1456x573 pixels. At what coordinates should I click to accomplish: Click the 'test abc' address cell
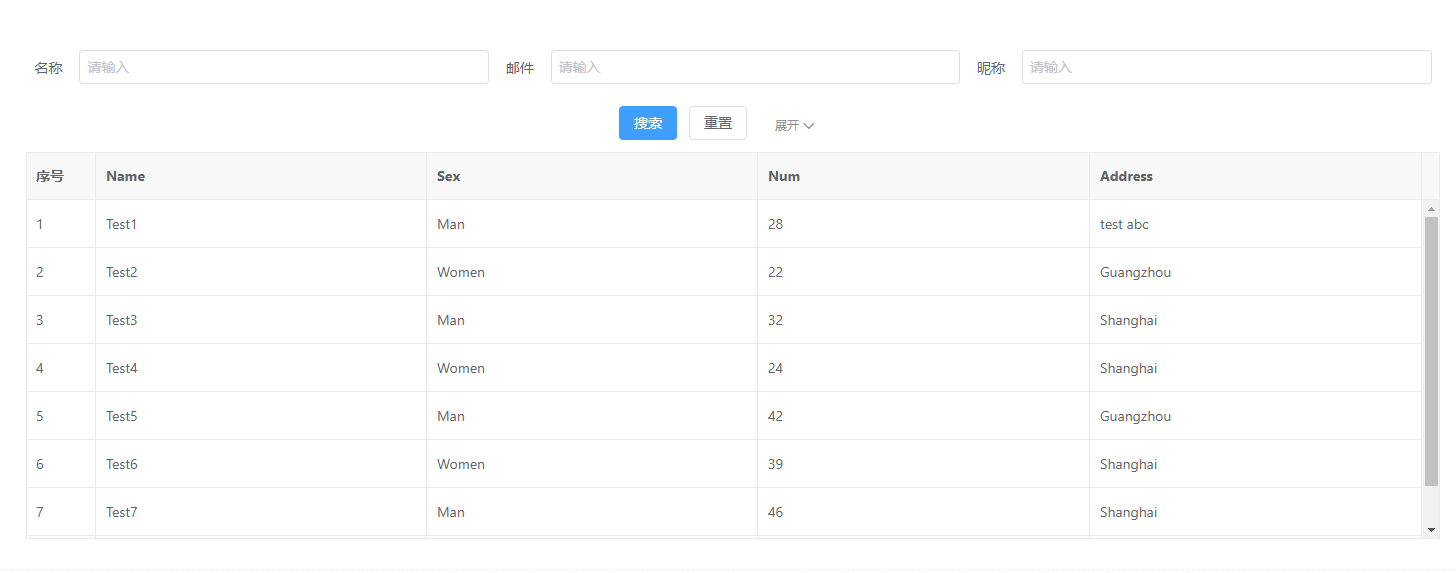coord(1124,224)
